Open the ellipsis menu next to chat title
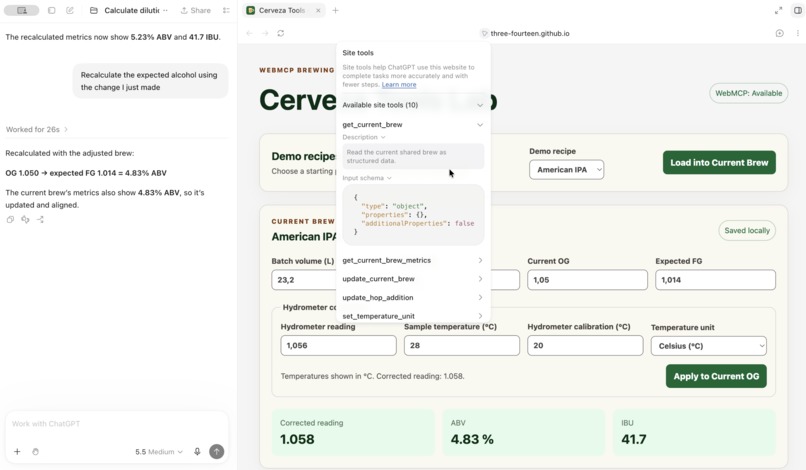 (165, 10)
